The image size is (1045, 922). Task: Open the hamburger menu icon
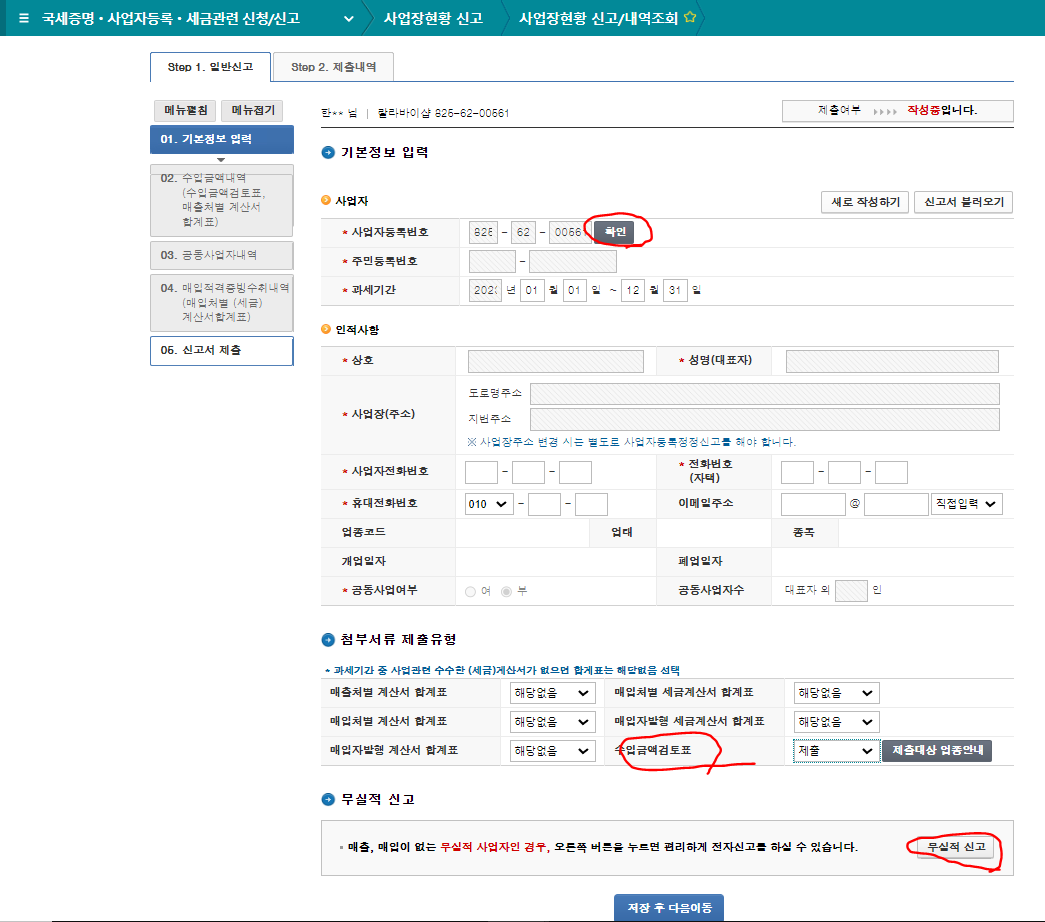click(24, 18)
